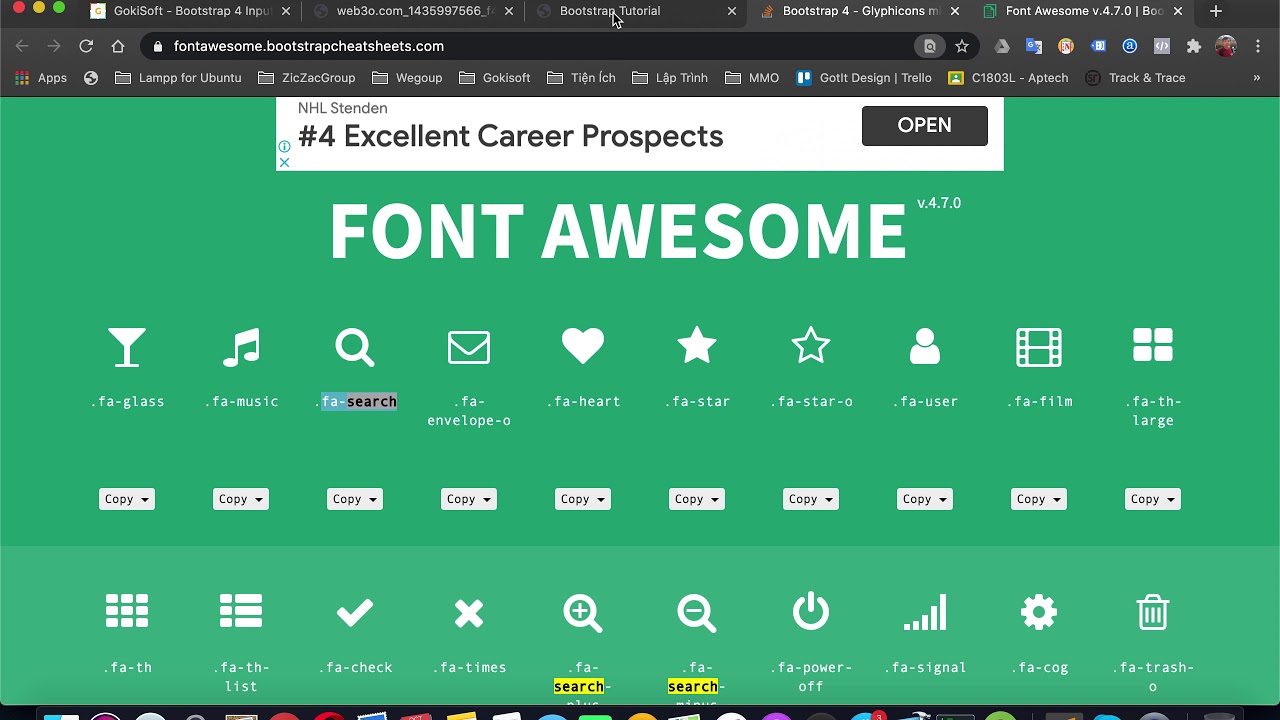The width and height of the screenshot is (1280, 720).
Task: Open Copy dropdown under fa-search
Action: 355,499
